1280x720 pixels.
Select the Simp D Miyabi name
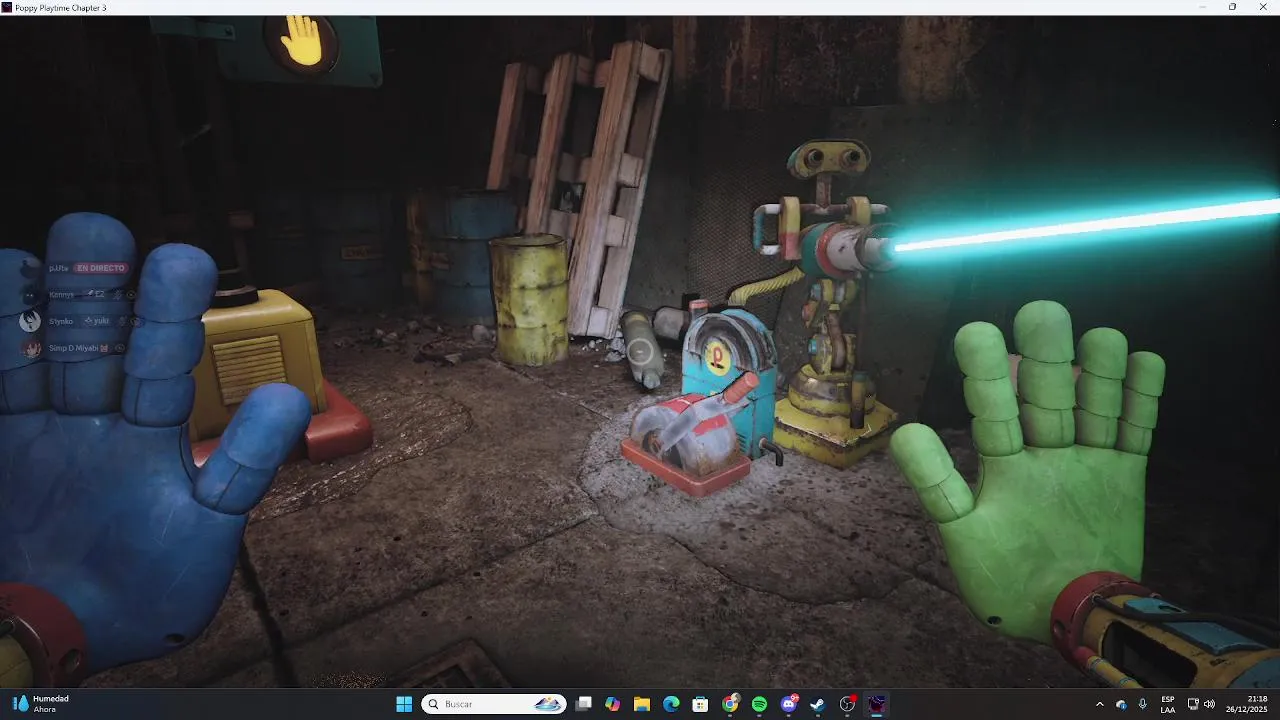(x=72, y=348)
